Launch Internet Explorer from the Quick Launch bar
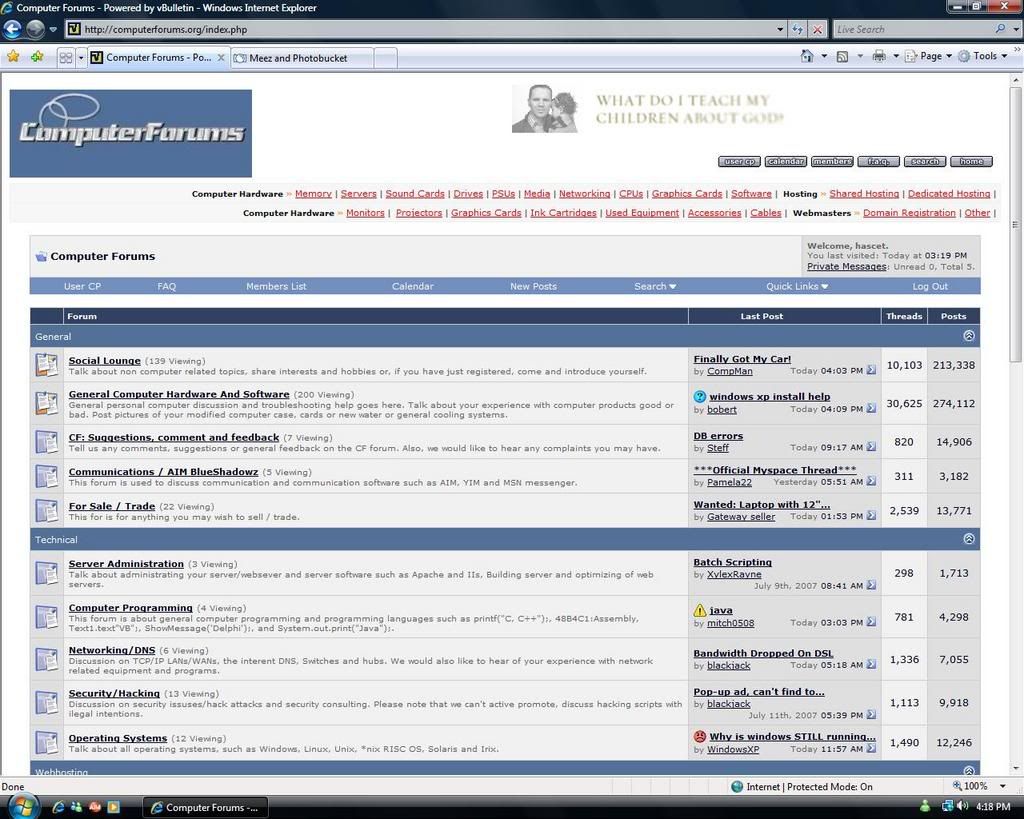The height and width of the screenshot is (819, 1024). tap(58, 807)
